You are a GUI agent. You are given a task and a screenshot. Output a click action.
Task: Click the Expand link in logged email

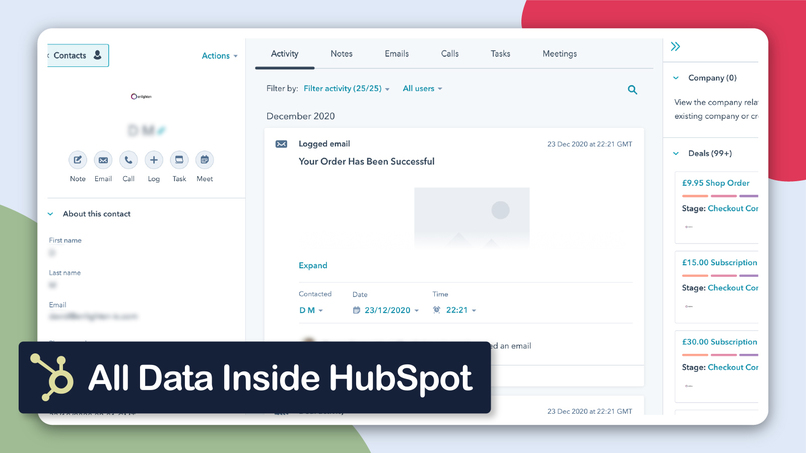[x=313, y=265]
